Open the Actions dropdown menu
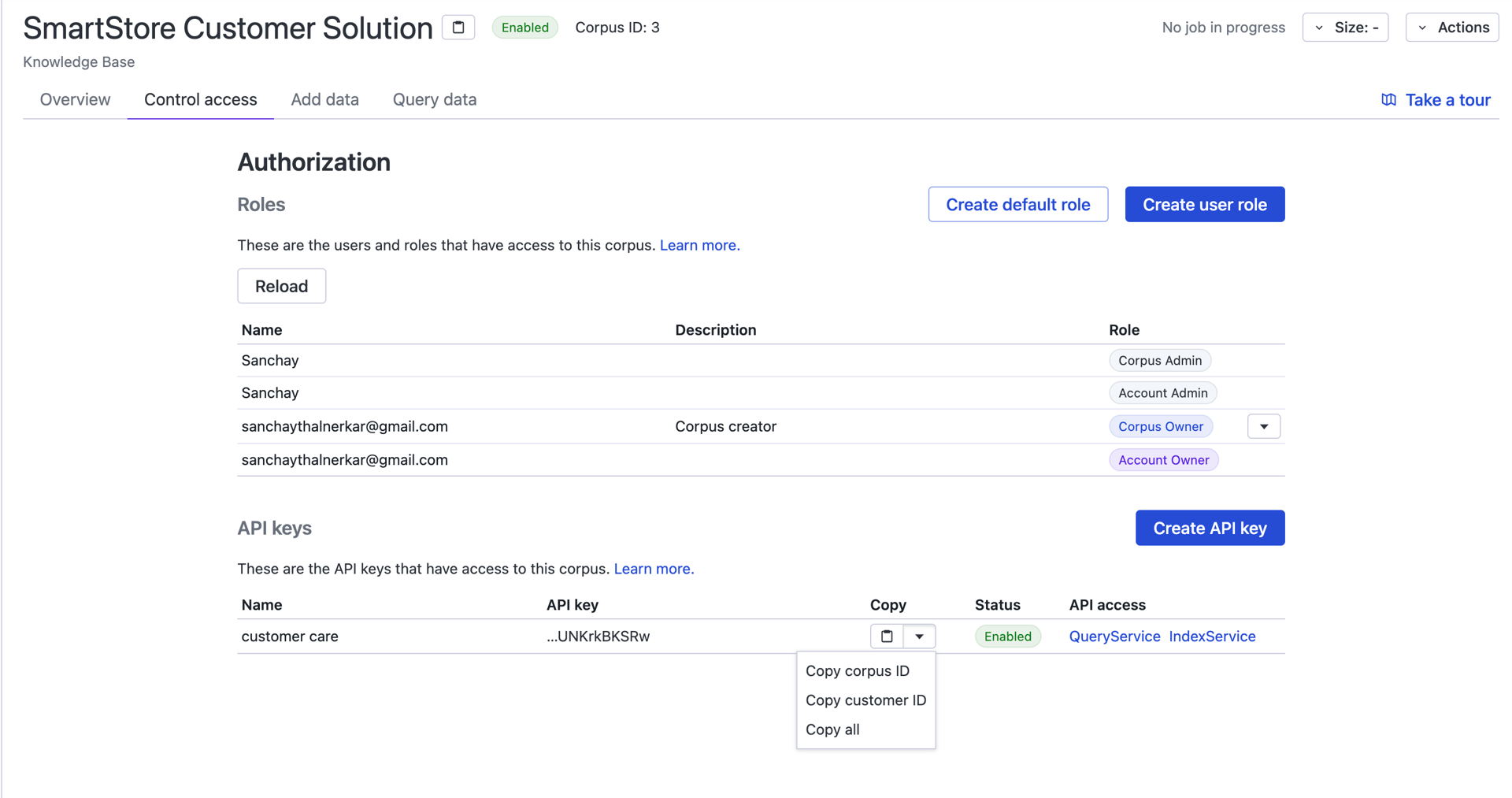This screenshot has height=798, width=1512. click(1452, 28)
